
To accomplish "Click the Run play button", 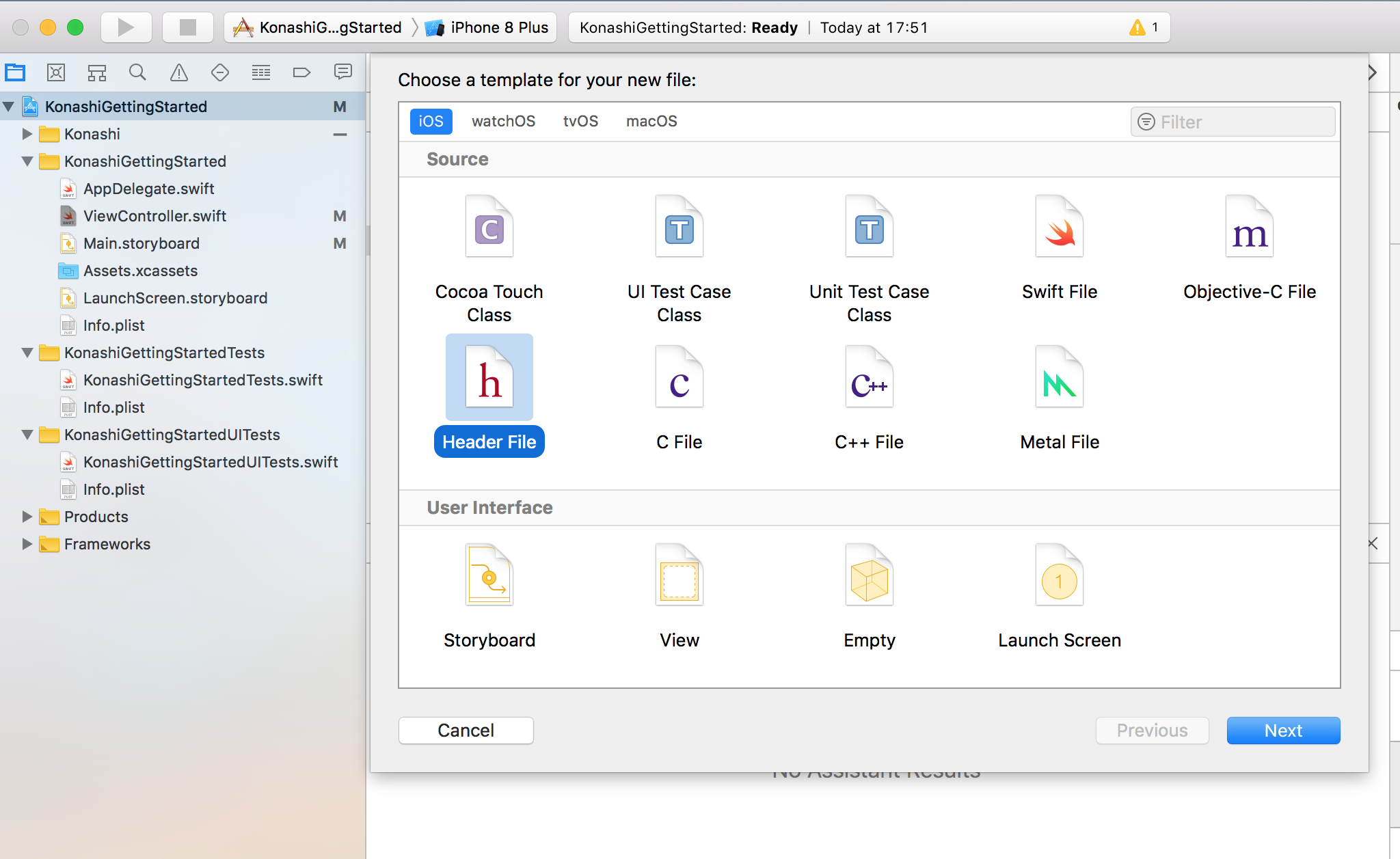I will click(x=126, y=27).
